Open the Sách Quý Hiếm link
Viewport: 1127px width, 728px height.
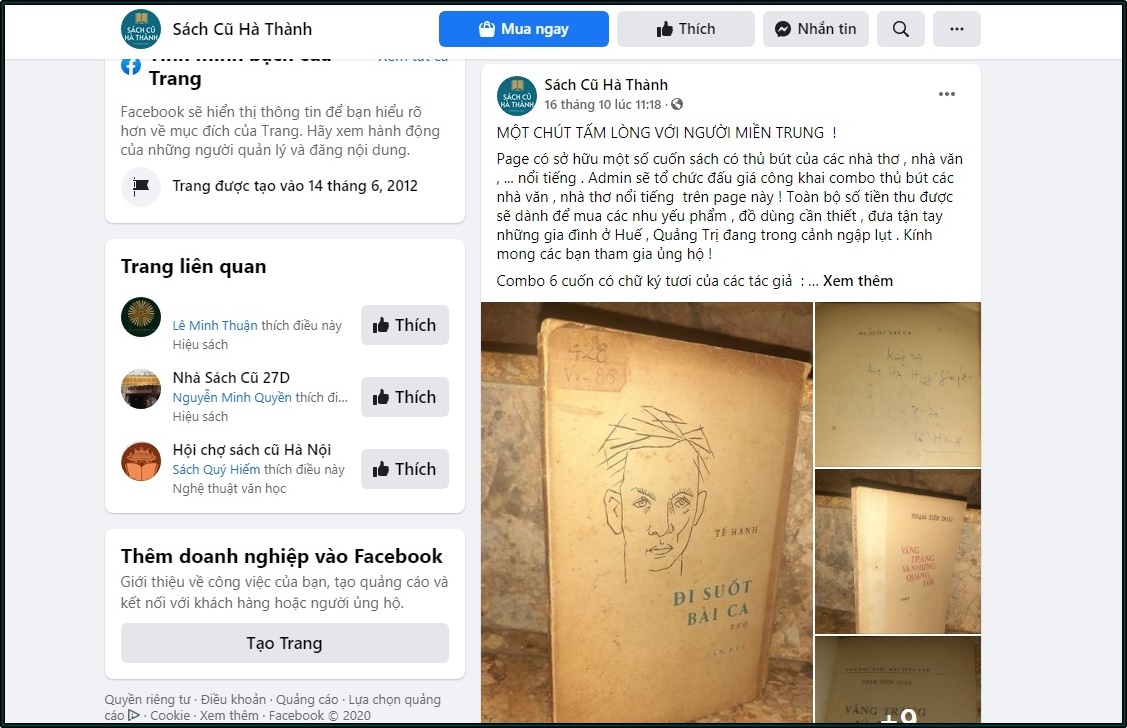click(x=216, y=469)
